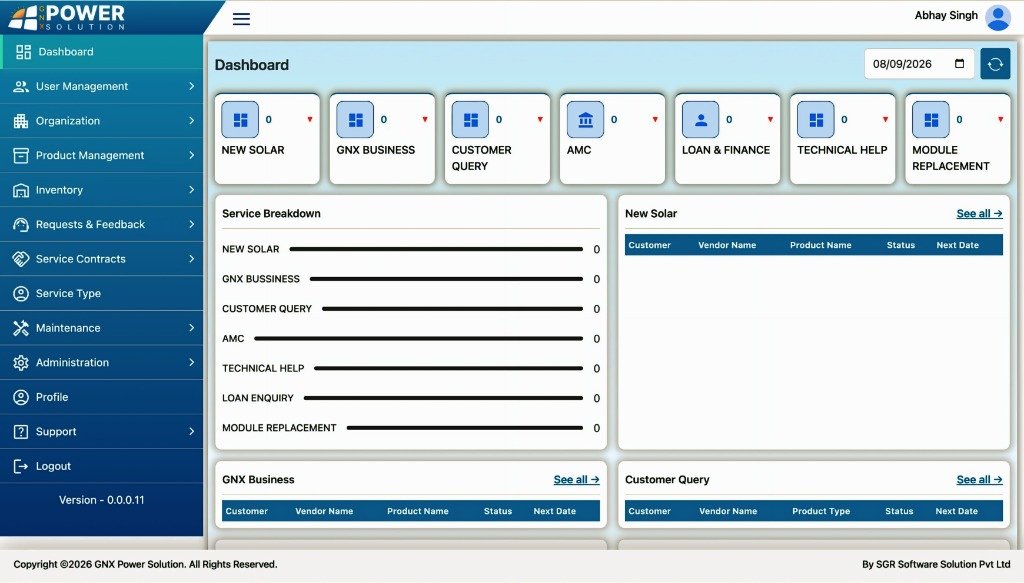Open the Maintenance menu label
The width and height of the screenshot is (1024, 583).
point(68,328)
